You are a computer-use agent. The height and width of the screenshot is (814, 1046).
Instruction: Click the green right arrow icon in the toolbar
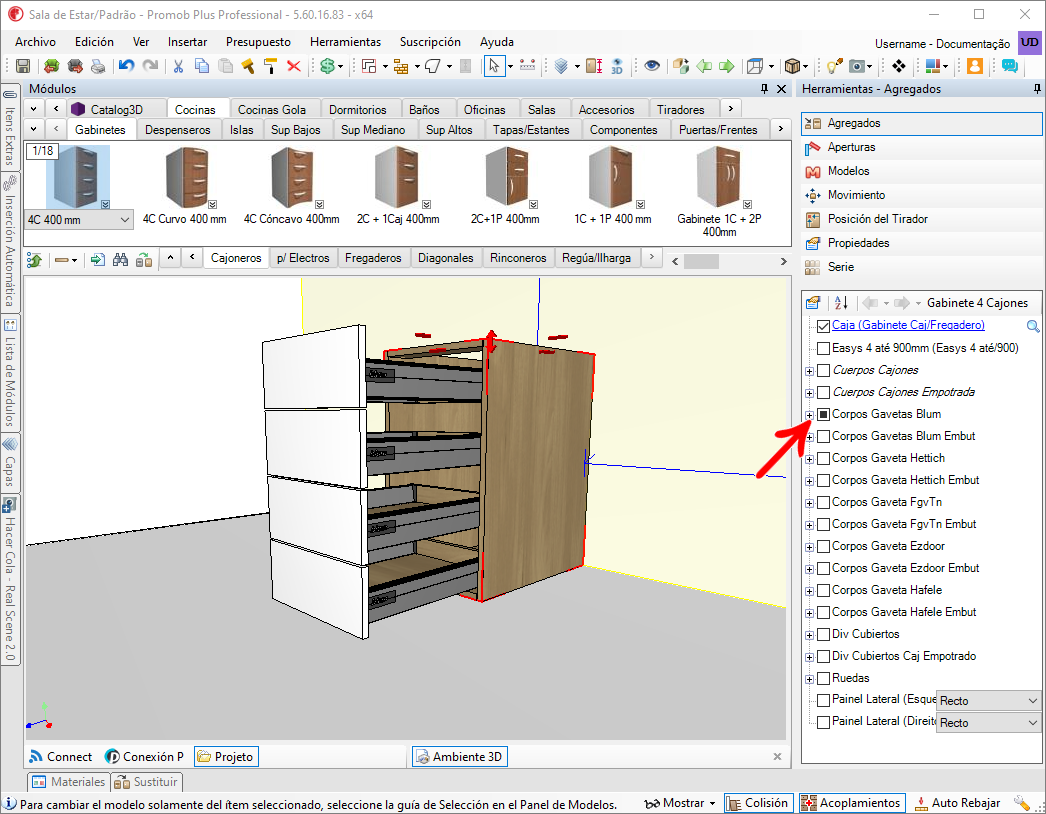pos(726,66)
